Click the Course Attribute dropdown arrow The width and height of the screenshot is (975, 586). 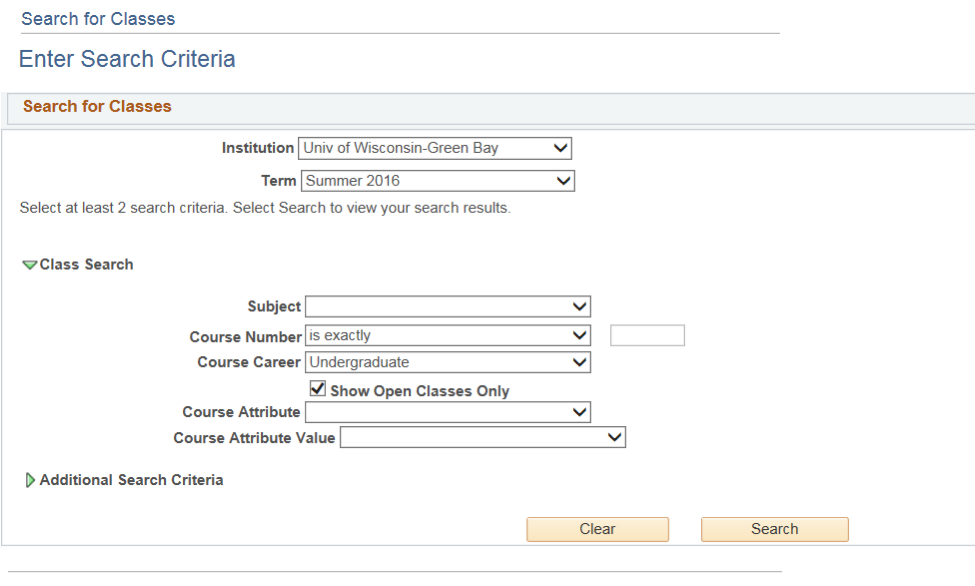click(580, 412)
